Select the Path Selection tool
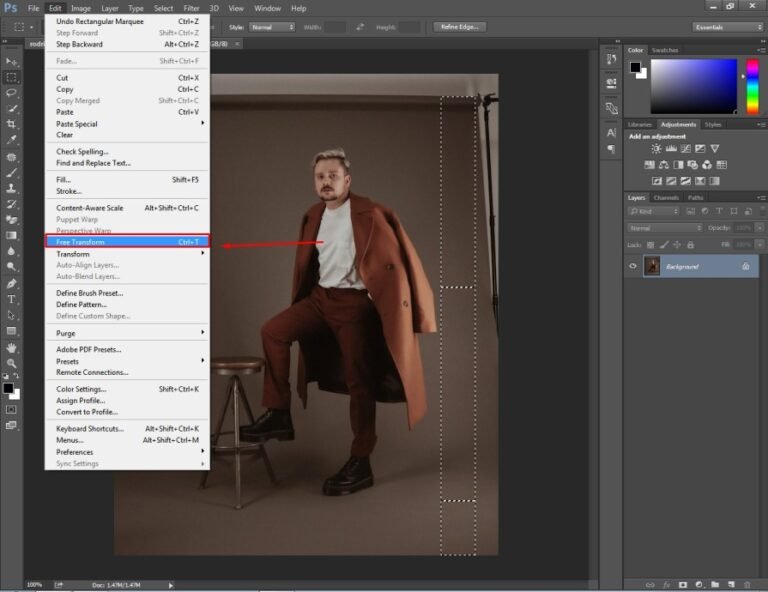768x592 pixels. tap(11, 315)
